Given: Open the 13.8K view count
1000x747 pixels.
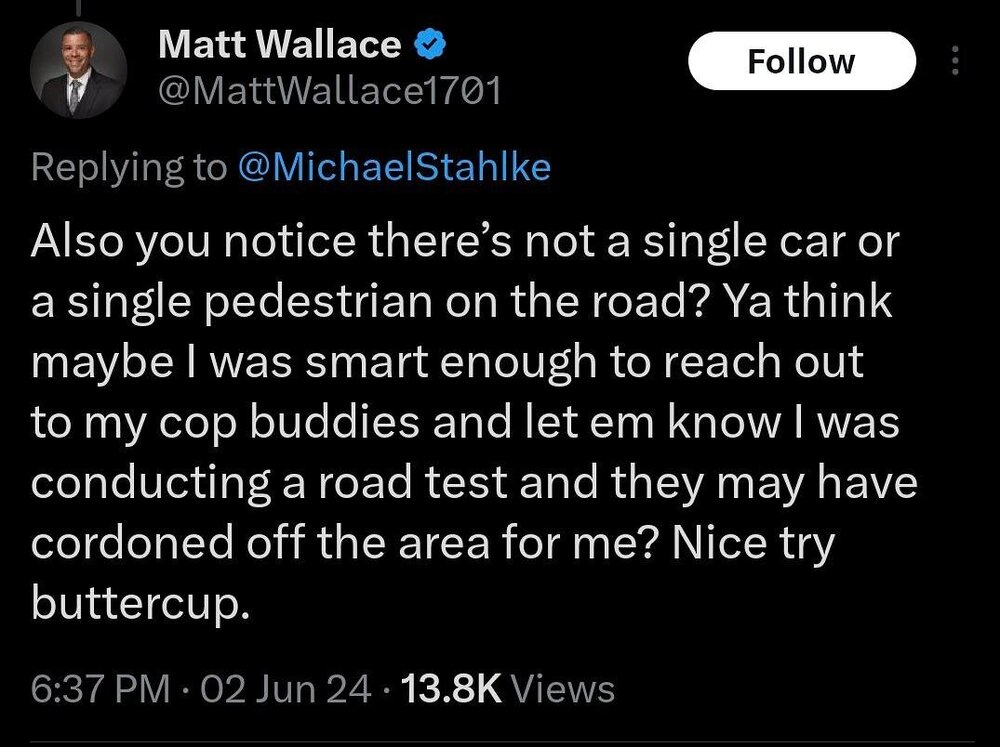Looking at the screenshot, I should coord(449,688).
